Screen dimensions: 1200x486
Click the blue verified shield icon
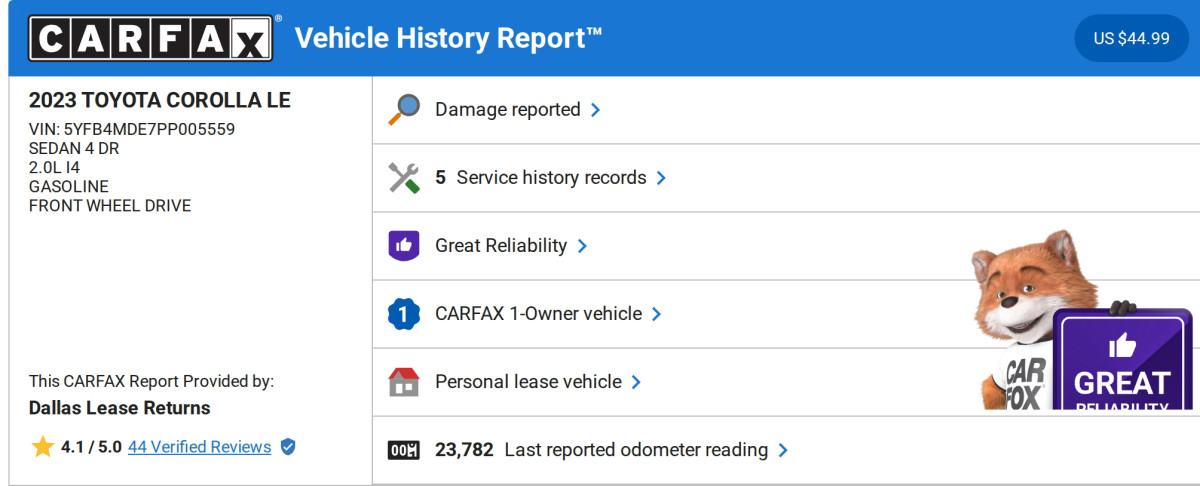point(288,447)
